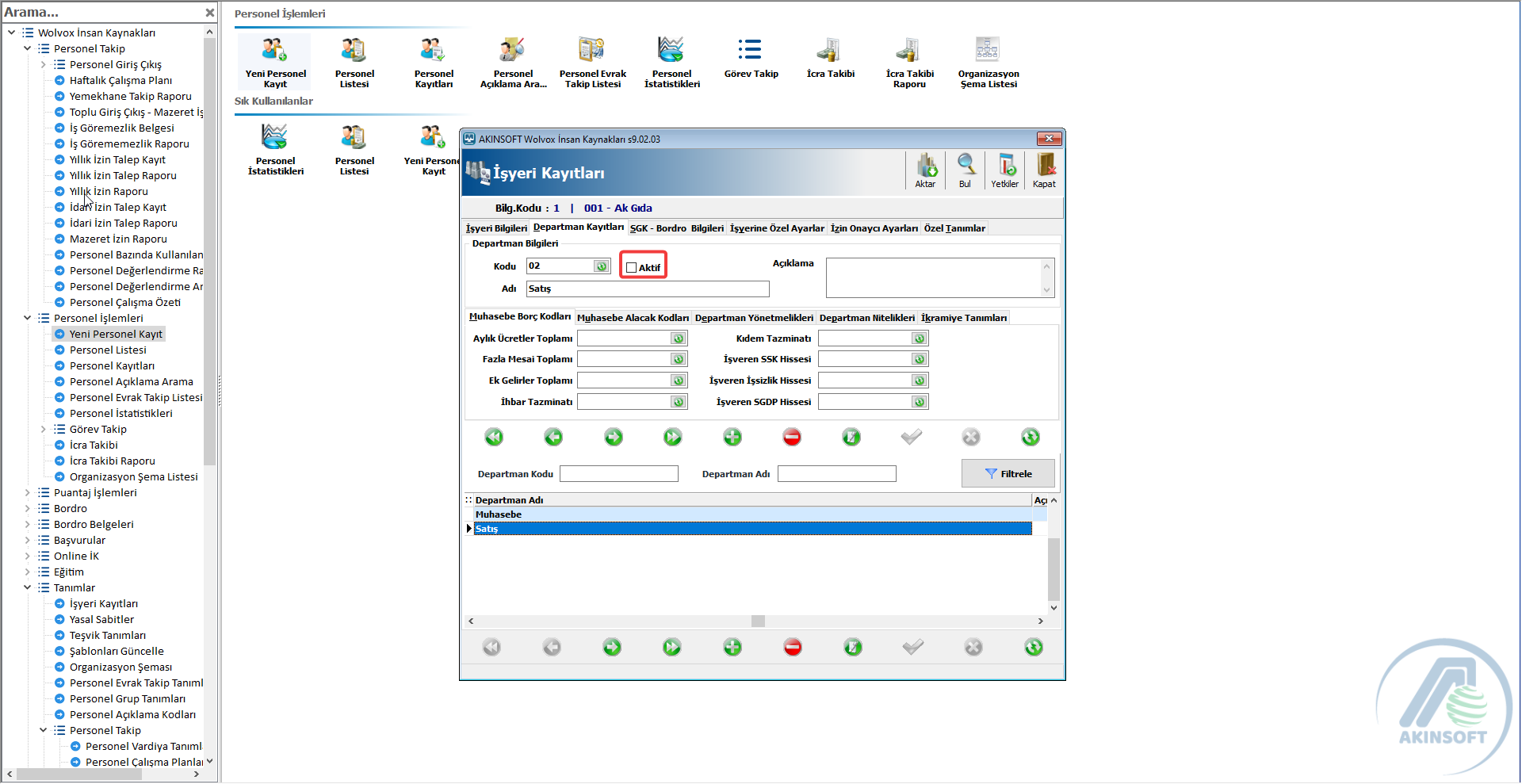Switch to İşyerine Özel Ayarlar tab
The image size is (1522, 784).
pyautogui.click(x=777, y=228)
